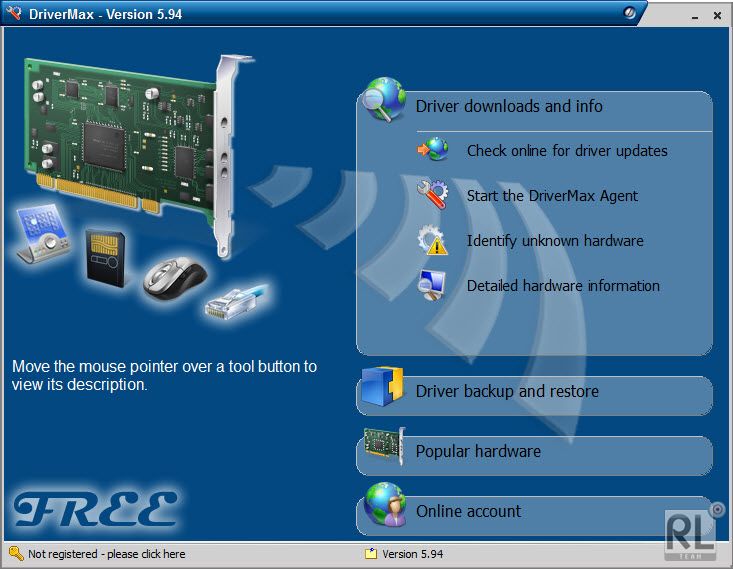Click the warning gear Identify hardware icon
This screenshot has width=733, height=569.
(433, 240)
